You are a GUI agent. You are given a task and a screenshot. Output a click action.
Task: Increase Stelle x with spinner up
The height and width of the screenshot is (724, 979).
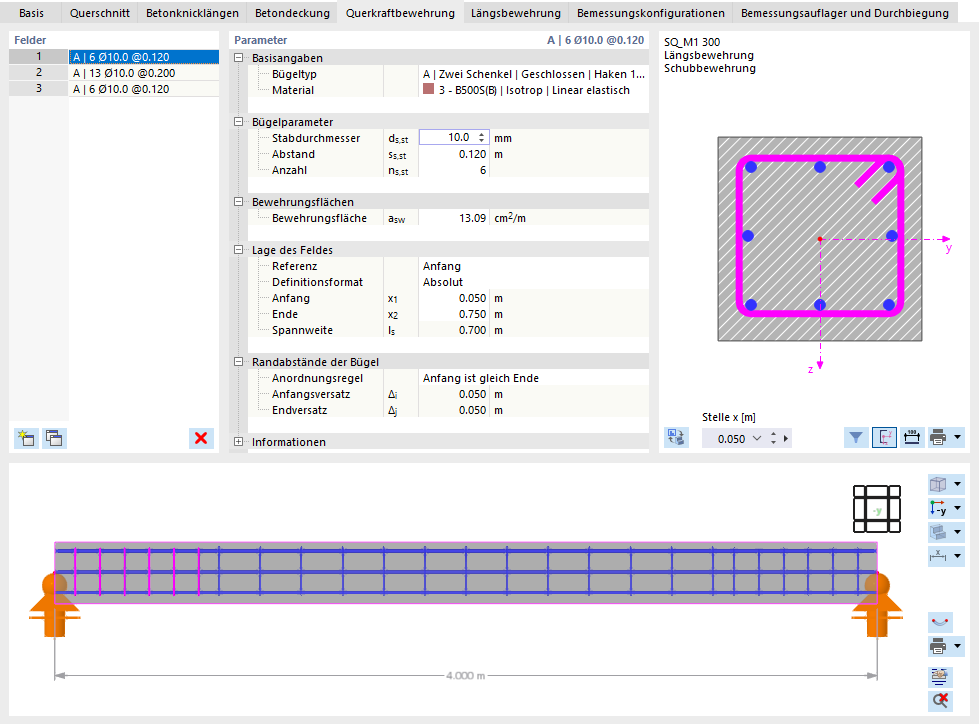click(774, 434)
